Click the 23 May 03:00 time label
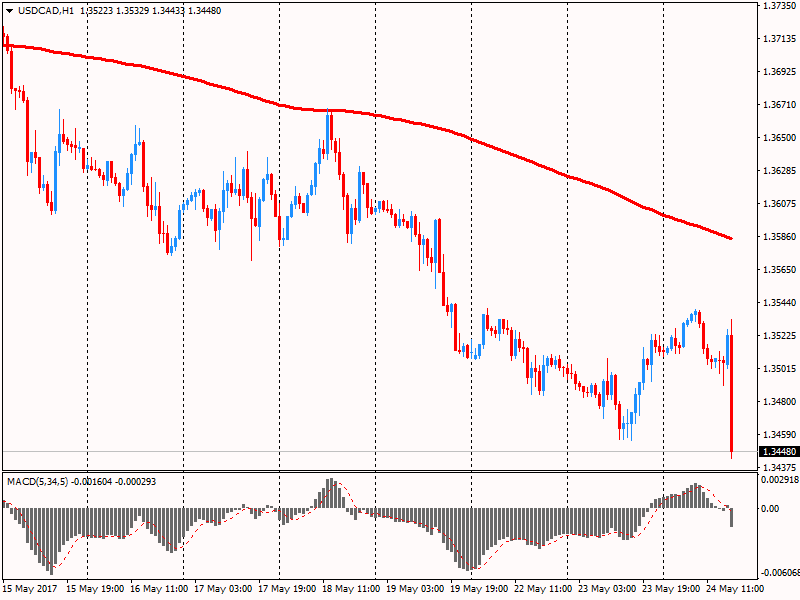This screenshot has height=600, width=800. (x=607, y=589)
